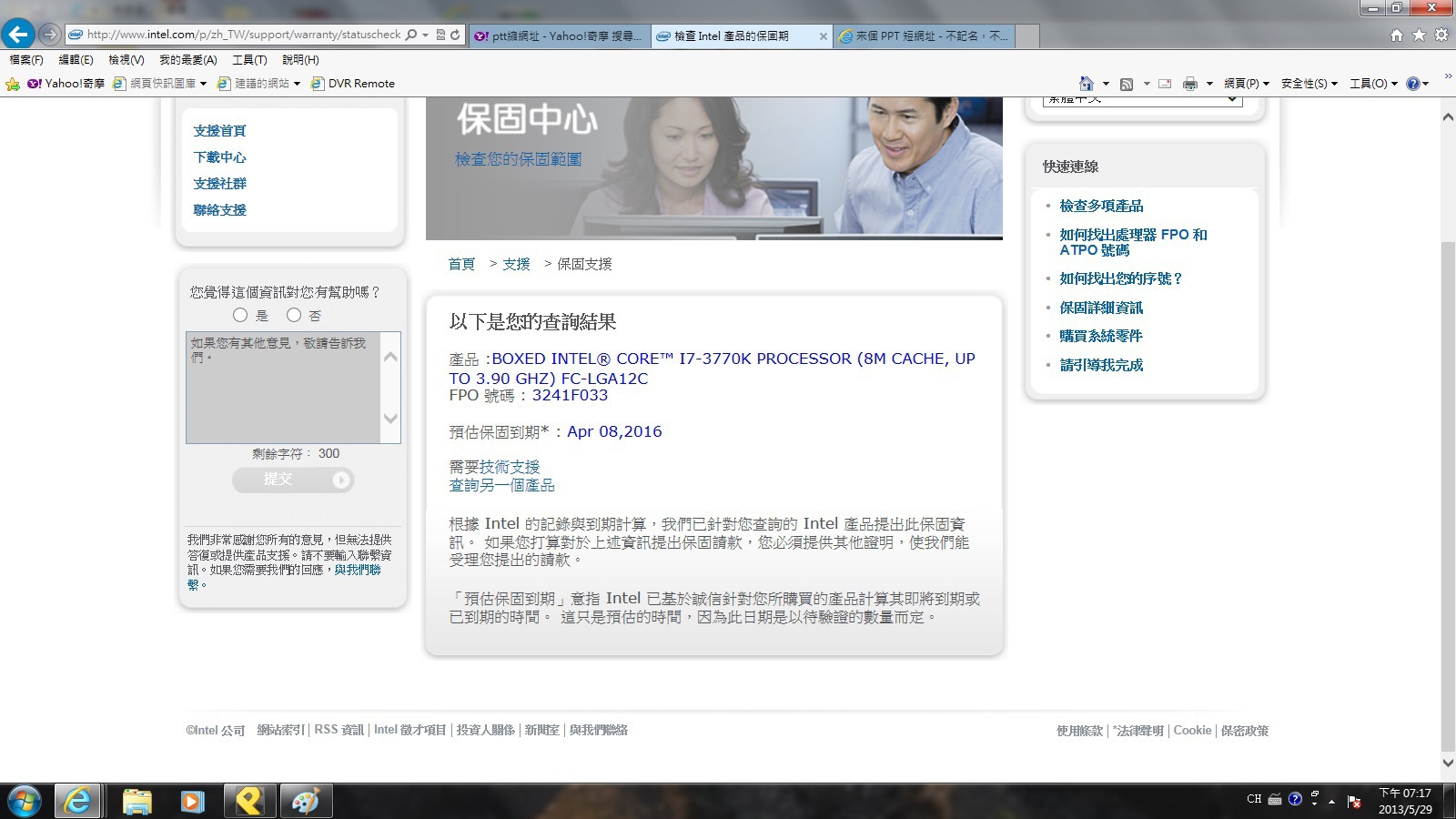Click the Internet Explorer taskbar icon
This screenshot has width=1456, height=819.
(78, 802)
